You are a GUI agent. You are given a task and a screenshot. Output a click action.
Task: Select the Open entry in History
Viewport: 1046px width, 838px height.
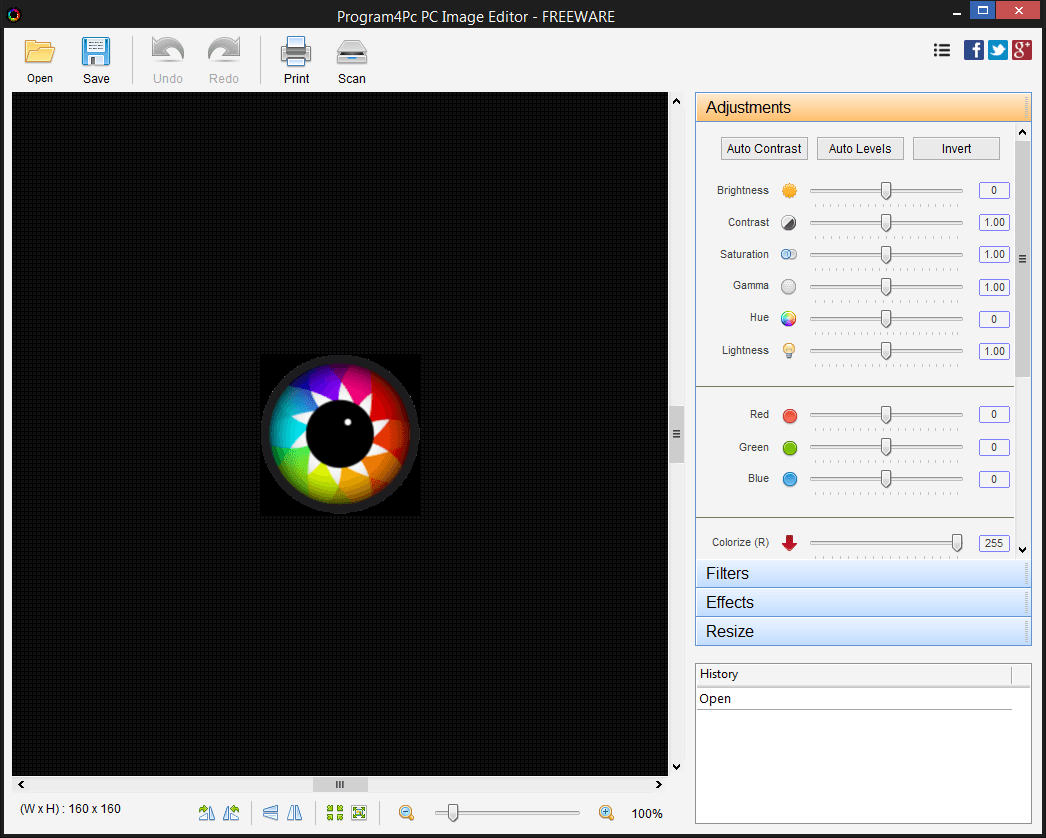pos(854,699)
